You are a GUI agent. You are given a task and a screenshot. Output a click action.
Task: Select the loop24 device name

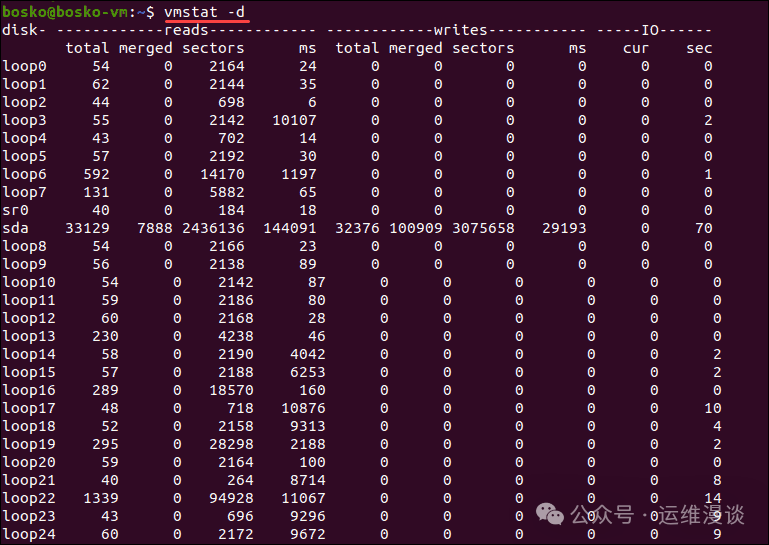tap(29, 534)
